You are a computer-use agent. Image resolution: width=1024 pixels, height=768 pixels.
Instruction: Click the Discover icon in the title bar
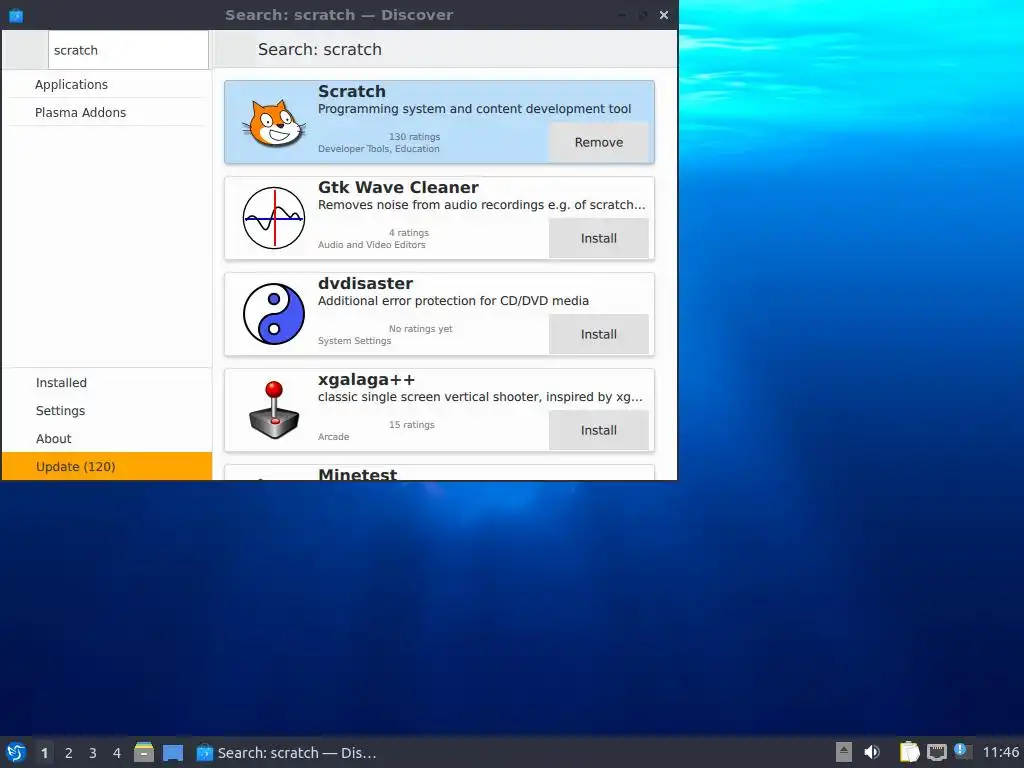(16, 15)
